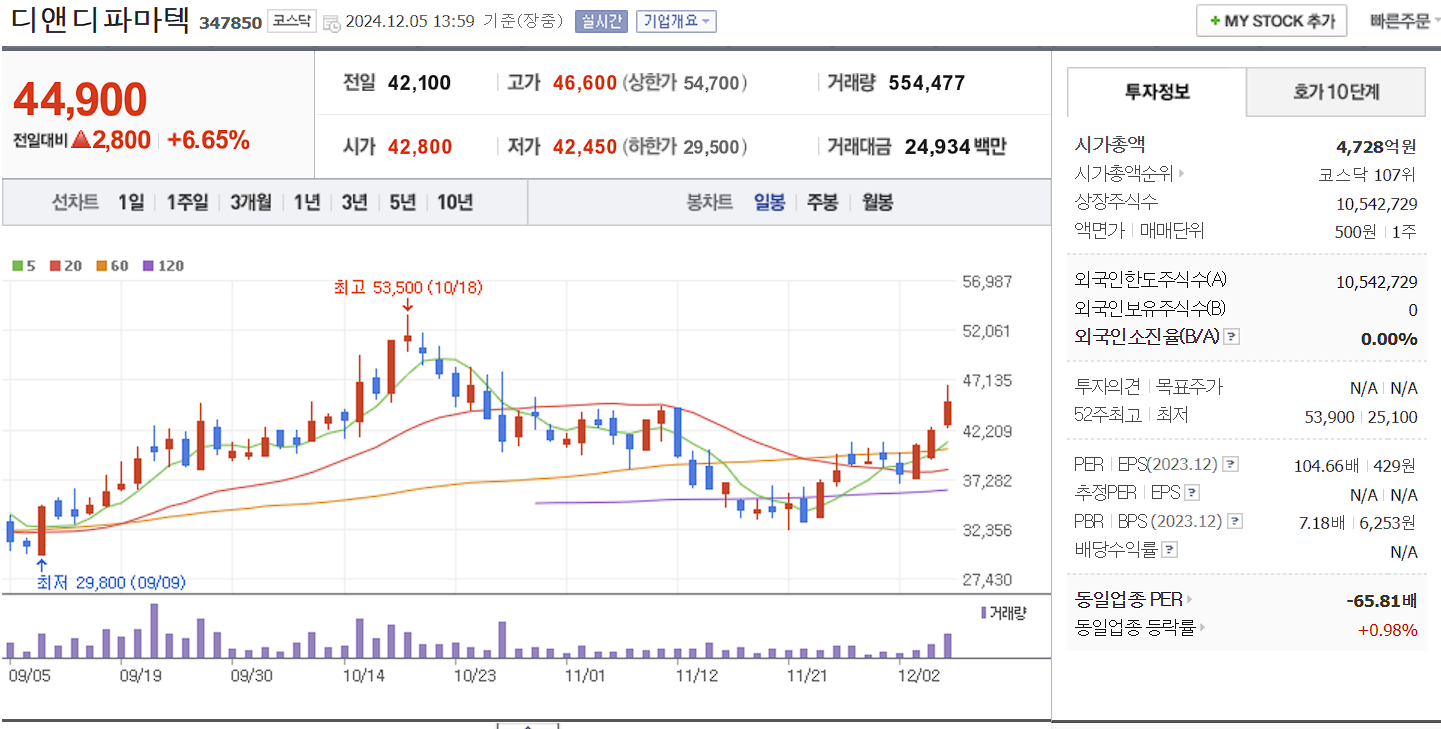The width and height of the screenshot is (1441, 729).
Task: Select the 3년 line chart period
Action: (x=354, y=202)
